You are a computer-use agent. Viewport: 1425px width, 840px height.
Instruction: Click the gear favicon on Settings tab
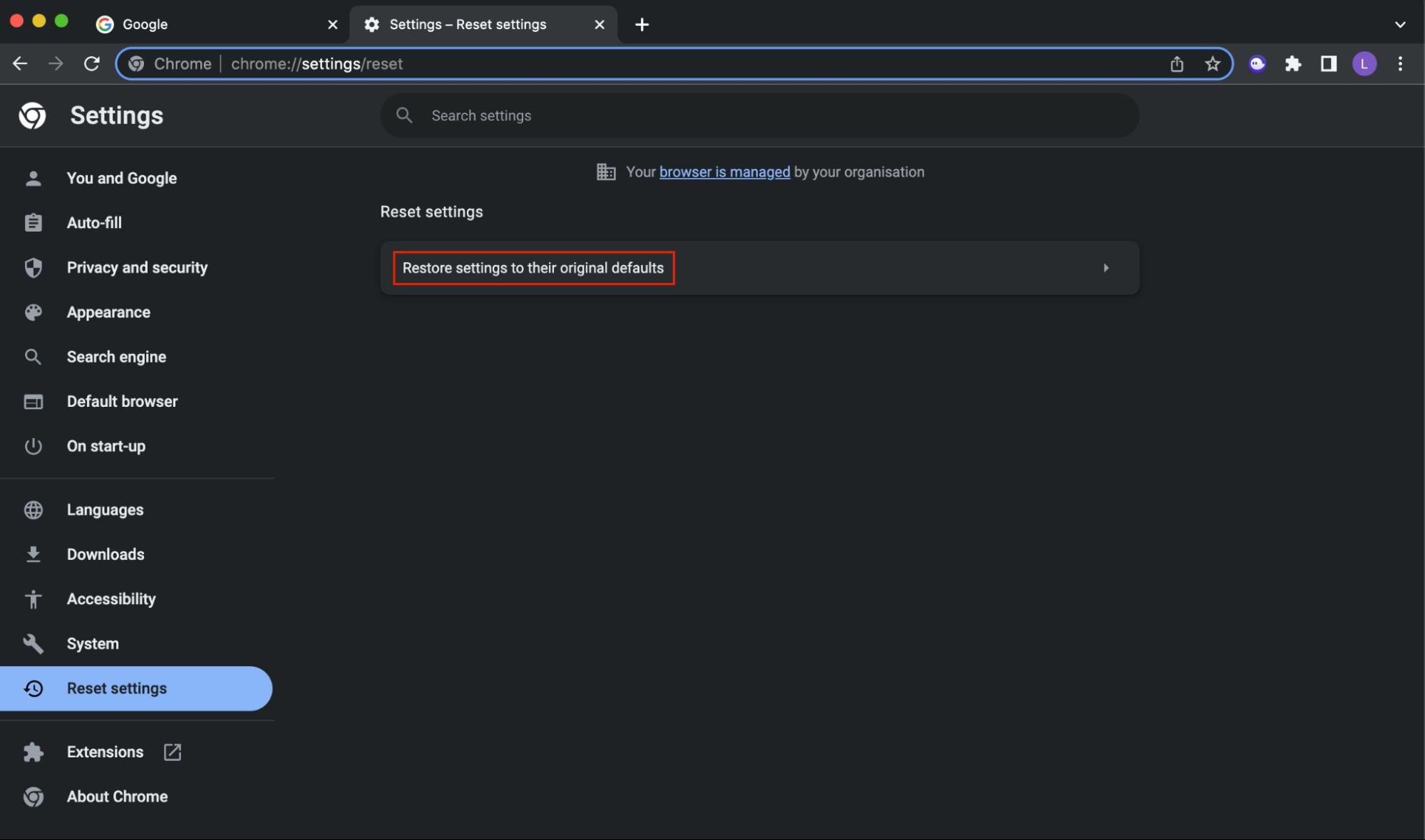[x=371, y=24]
